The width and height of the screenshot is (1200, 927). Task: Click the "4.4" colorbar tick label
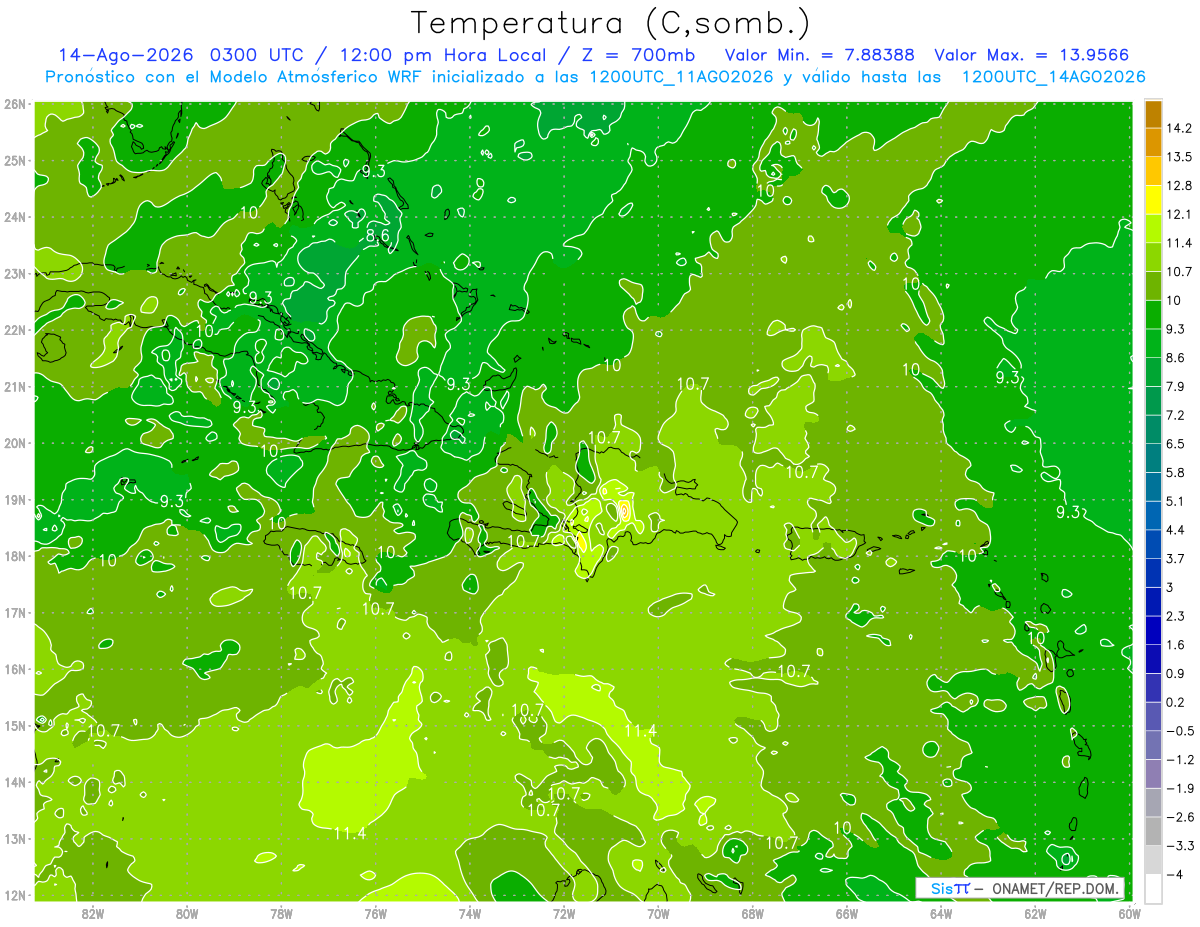(x=1176, y=530)
